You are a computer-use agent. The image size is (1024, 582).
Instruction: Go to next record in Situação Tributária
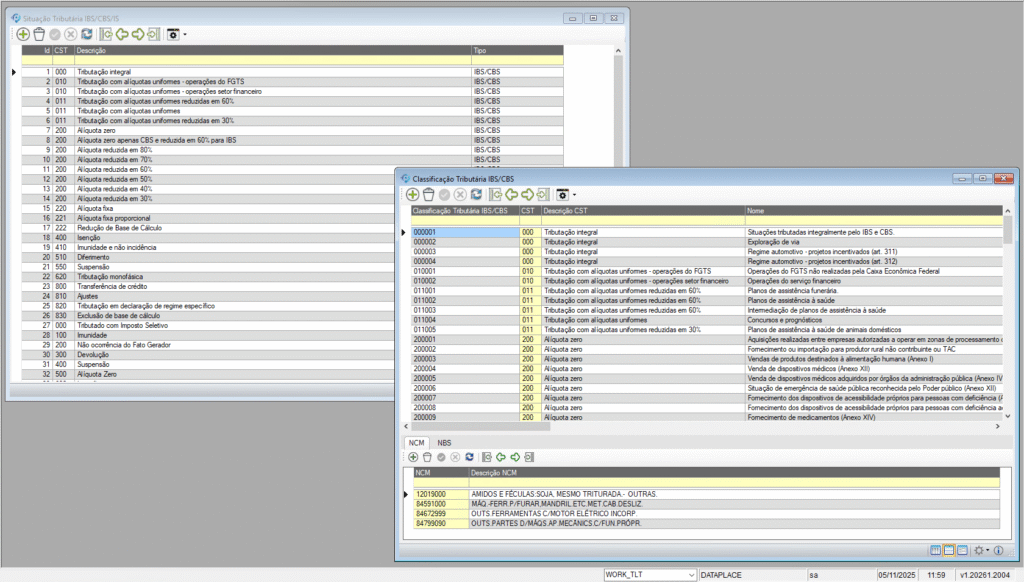click(137, 33)
